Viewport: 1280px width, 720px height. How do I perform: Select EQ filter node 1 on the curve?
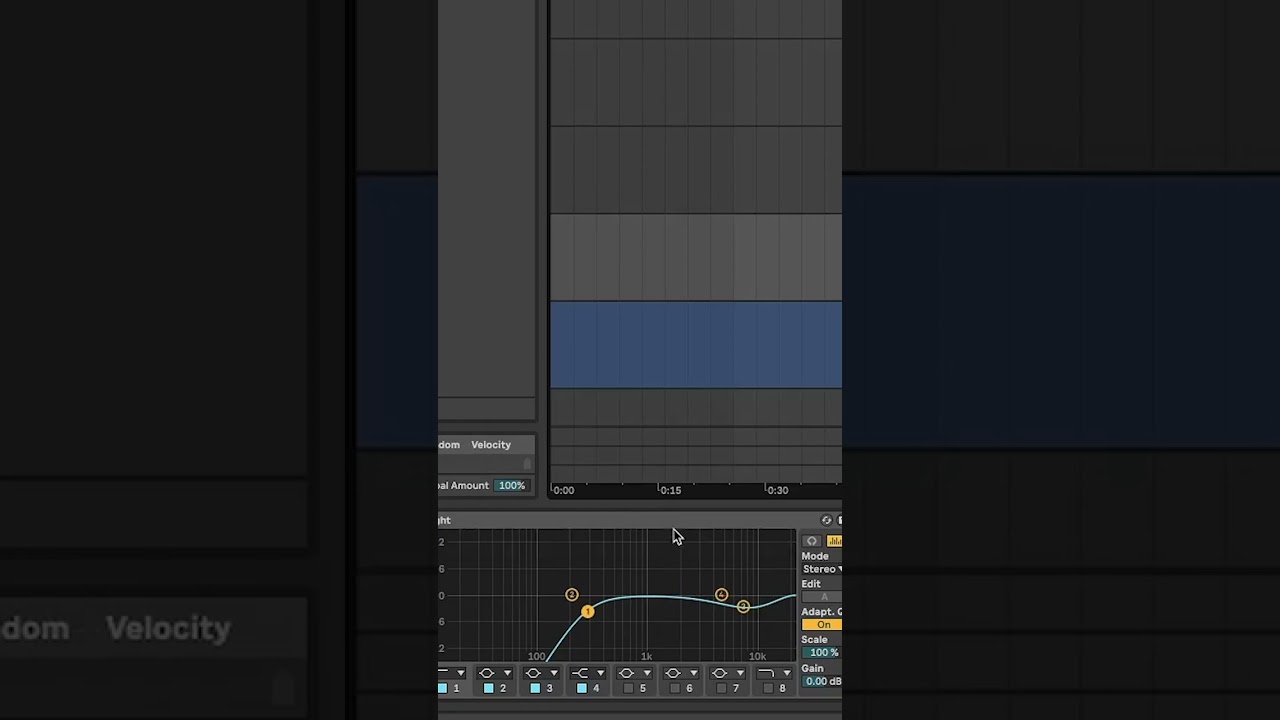[x=588, y=611]
